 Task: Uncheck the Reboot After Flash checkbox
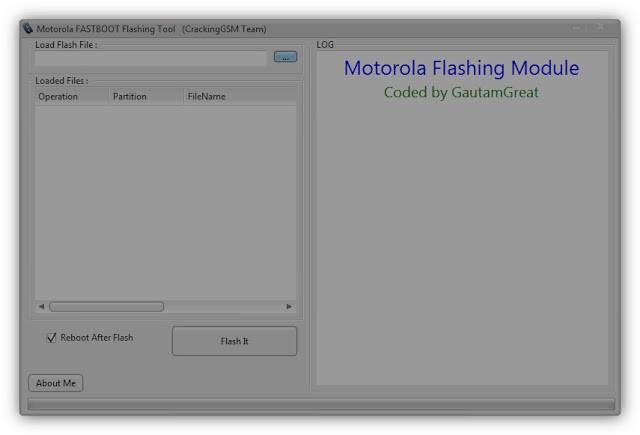51,337
